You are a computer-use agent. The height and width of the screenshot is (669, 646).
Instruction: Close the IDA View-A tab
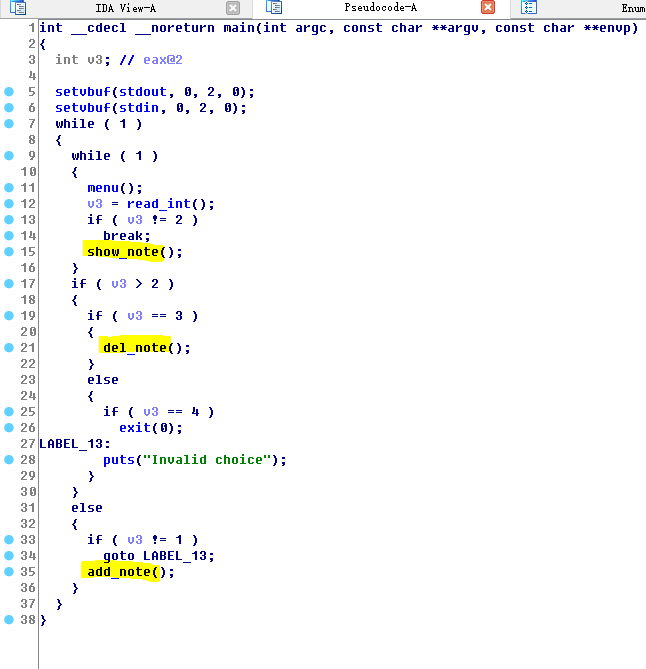[233, 8]
